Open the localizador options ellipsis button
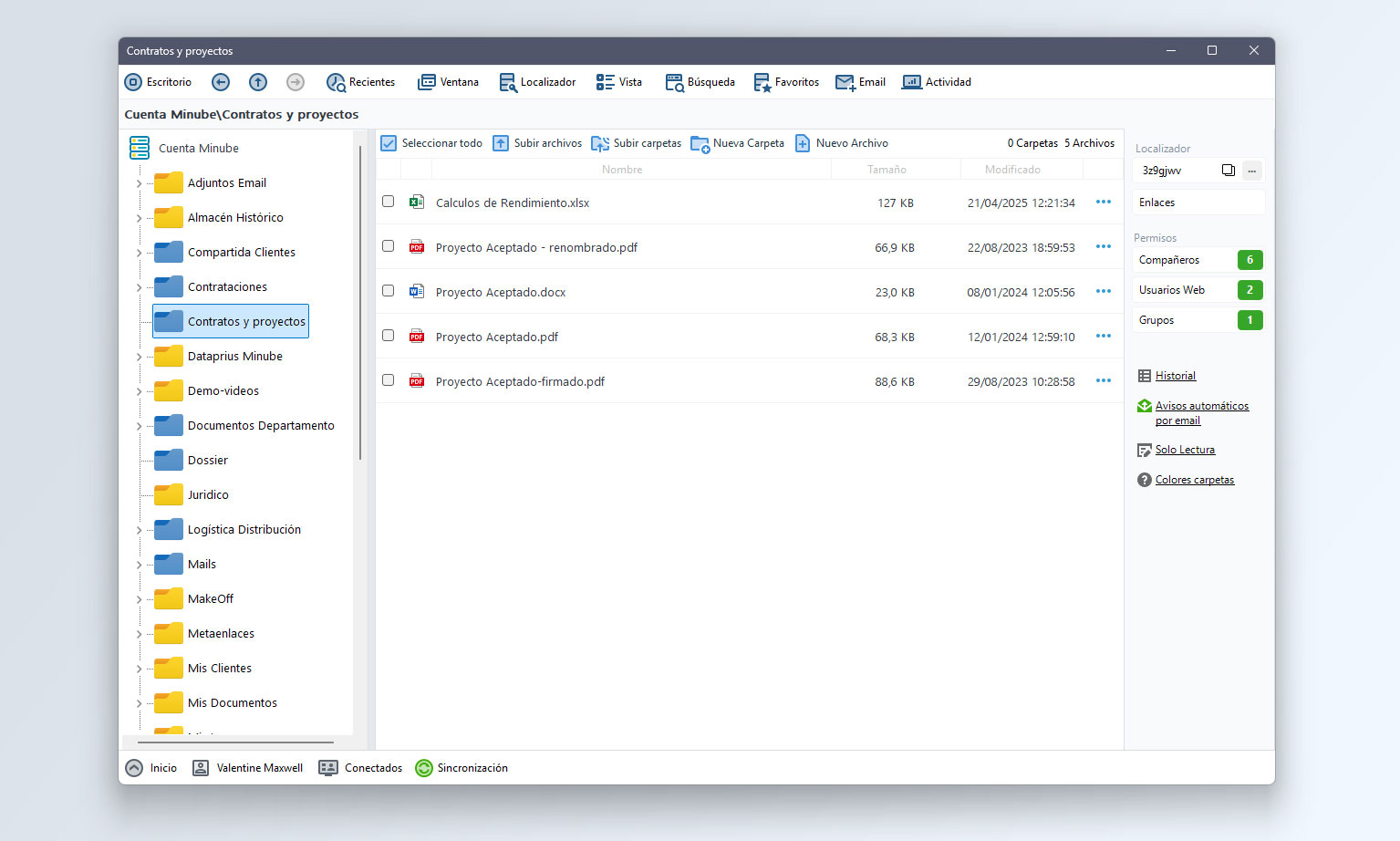 tap(1252, 171)
